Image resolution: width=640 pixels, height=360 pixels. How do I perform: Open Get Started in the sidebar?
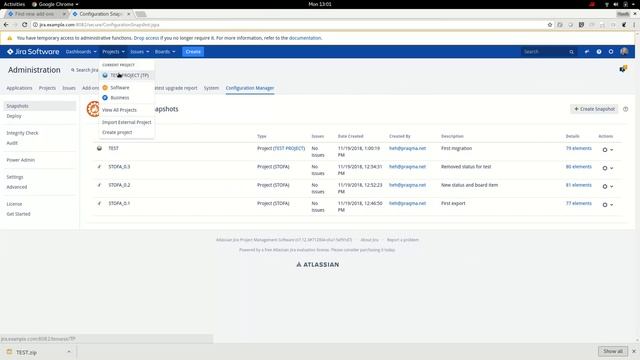(18, 214)
